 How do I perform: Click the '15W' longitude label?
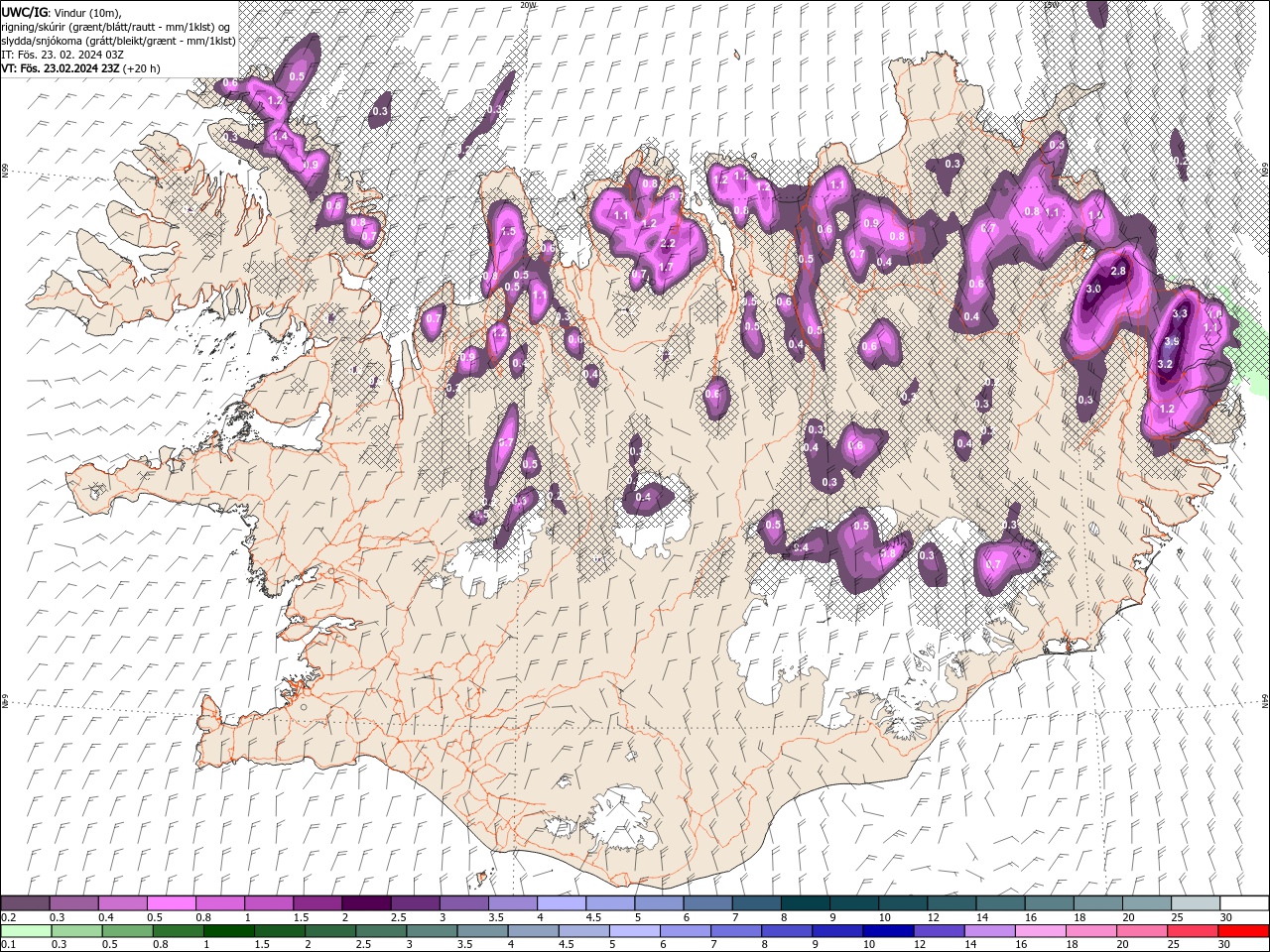coord(1051,5)
